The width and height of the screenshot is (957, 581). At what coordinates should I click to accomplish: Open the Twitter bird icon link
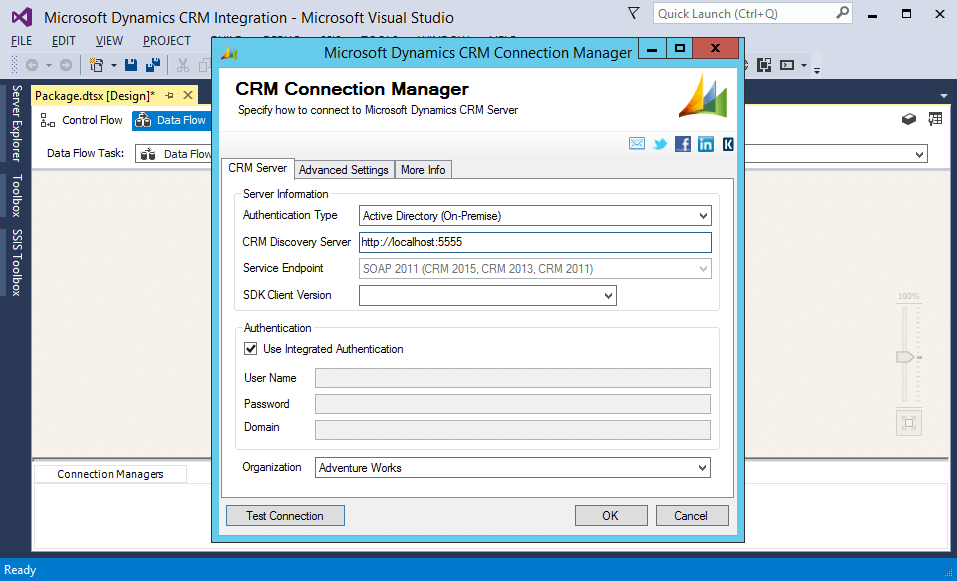point(660,145)
